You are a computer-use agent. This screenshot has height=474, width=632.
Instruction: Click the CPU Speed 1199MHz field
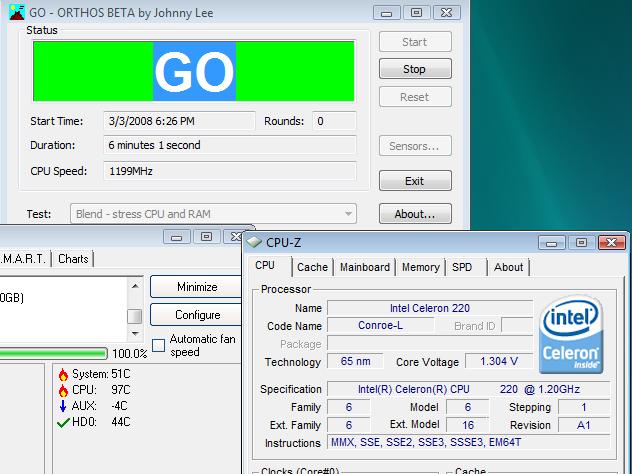pyautogui.click(x=230, y=171)
